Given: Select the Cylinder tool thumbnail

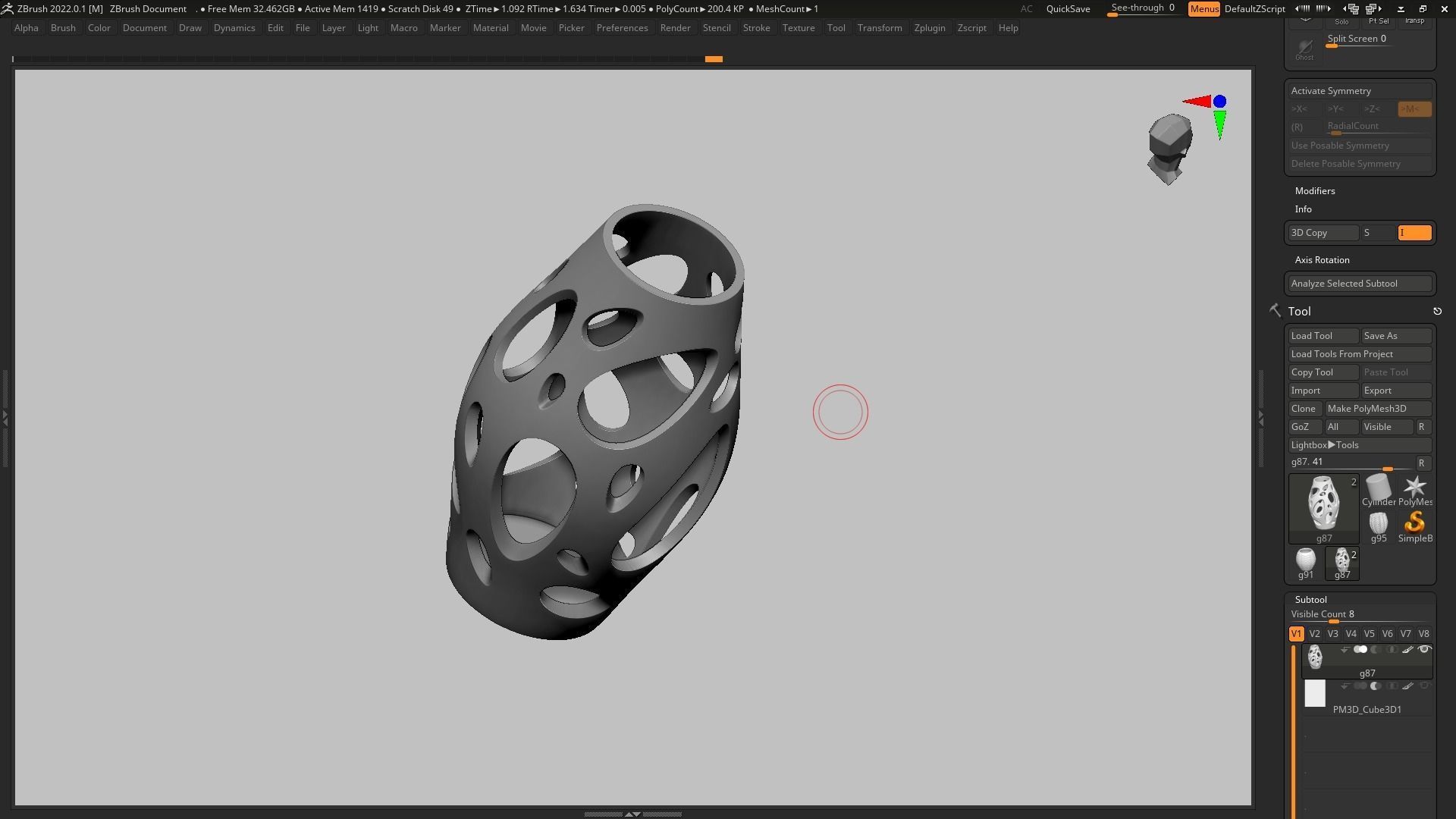Looking at the screenshot, I should [1378, 490].
